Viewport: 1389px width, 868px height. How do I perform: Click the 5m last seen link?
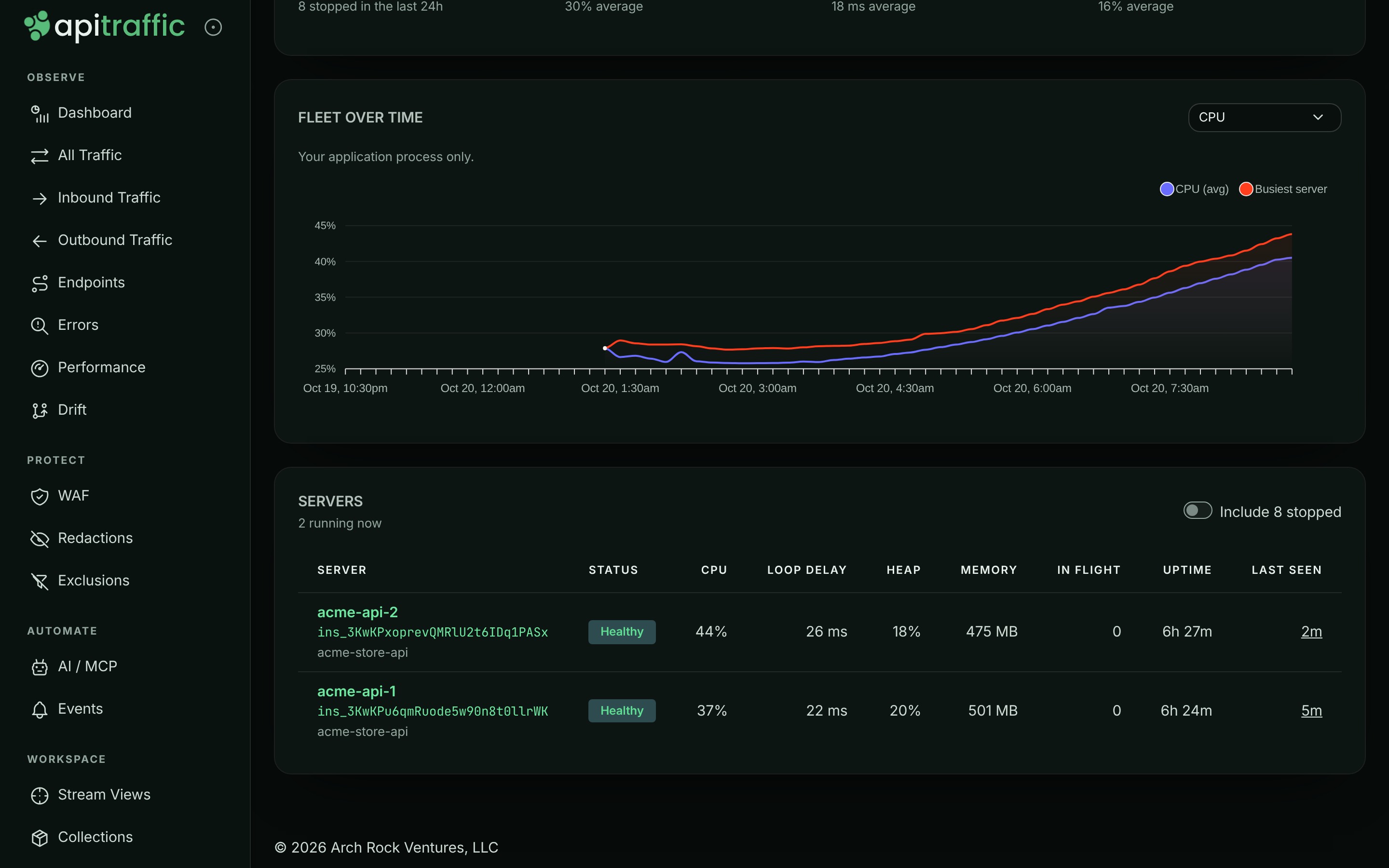coord(1311,711)
